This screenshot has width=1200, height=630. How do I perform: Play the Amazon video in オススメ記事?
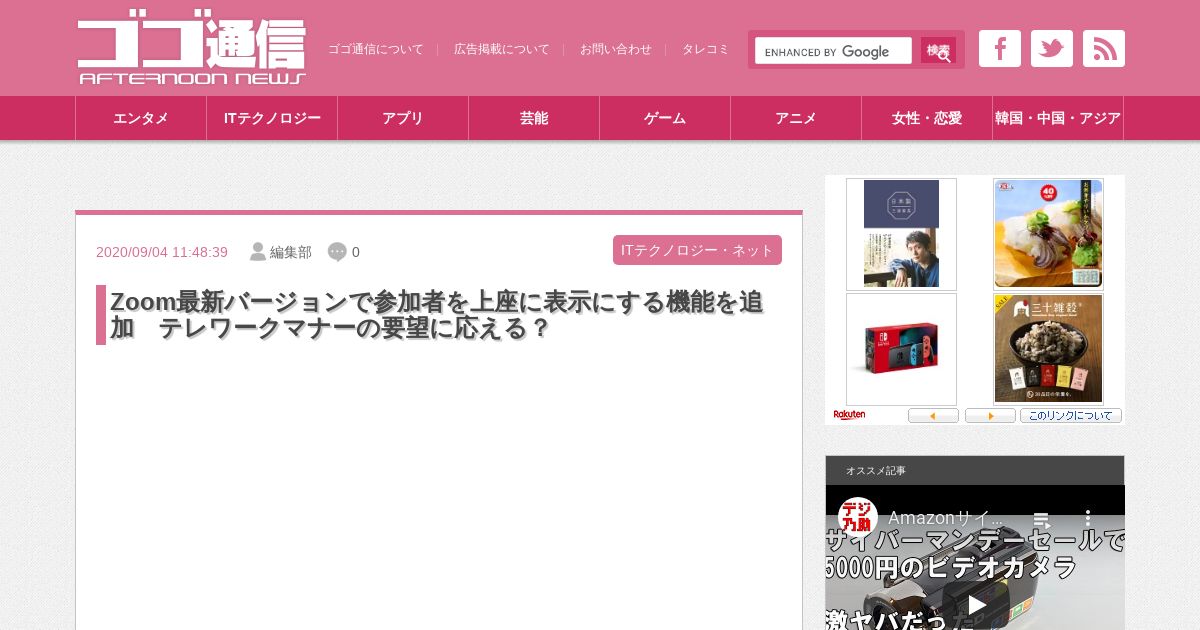click(976, 604)
